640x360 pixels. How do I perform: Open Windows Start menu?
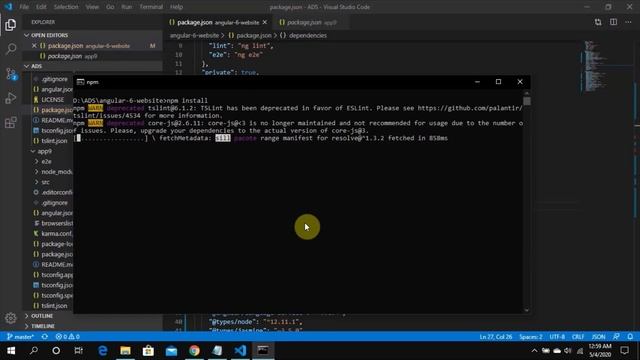point(11,351)
